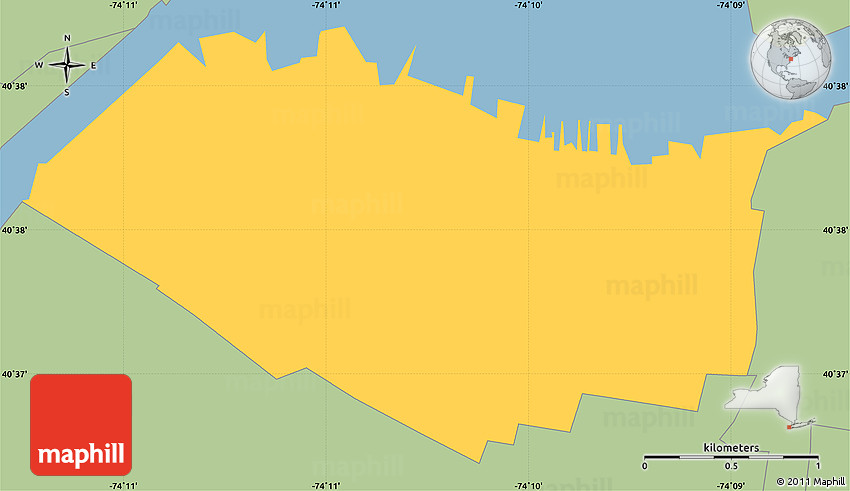Screen dimensions: 850x491
Task: Click the red marker below New York outline
Action: [790, 428]
